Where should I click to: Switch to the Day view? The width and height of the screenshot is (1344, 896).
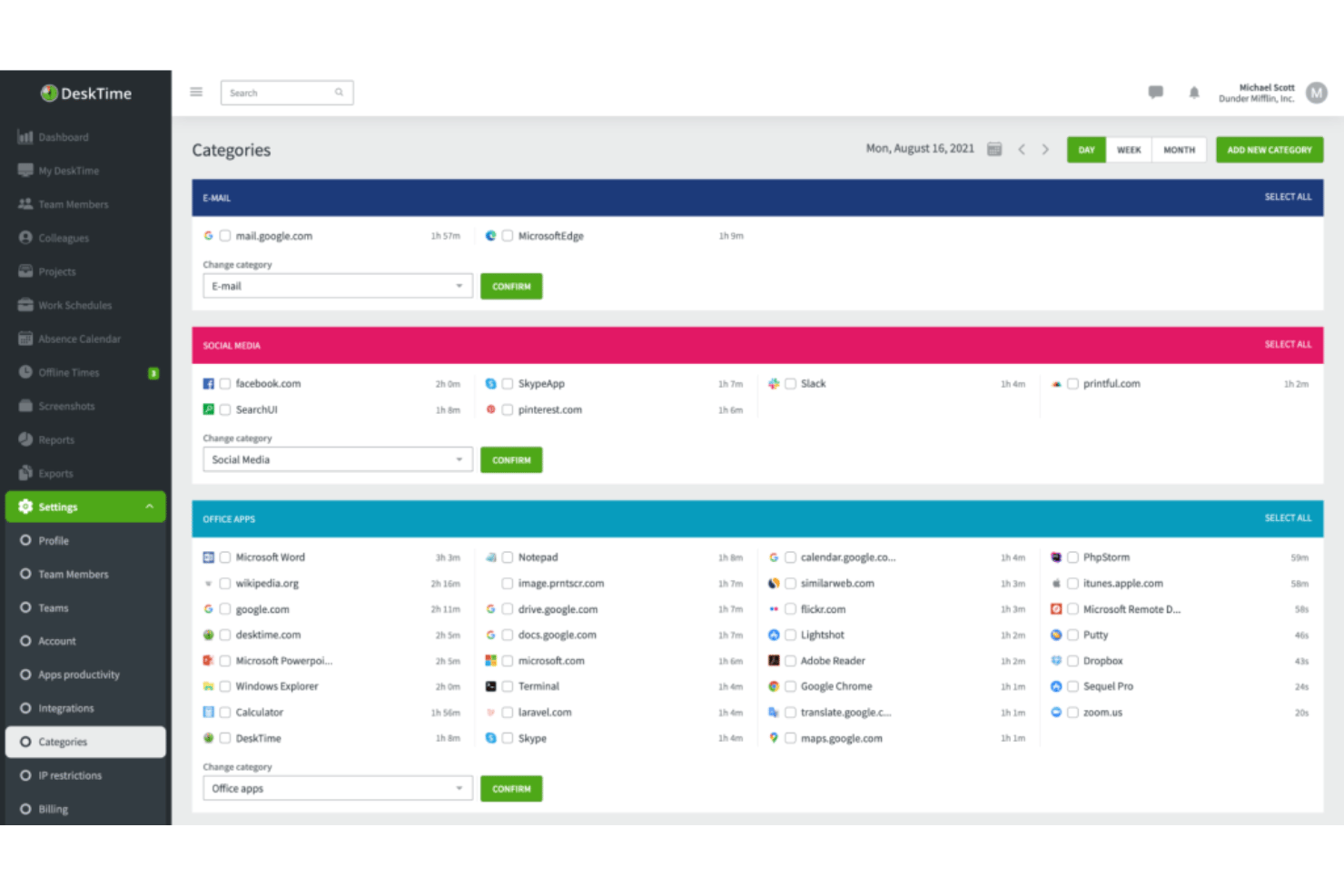pos(1087,150)
